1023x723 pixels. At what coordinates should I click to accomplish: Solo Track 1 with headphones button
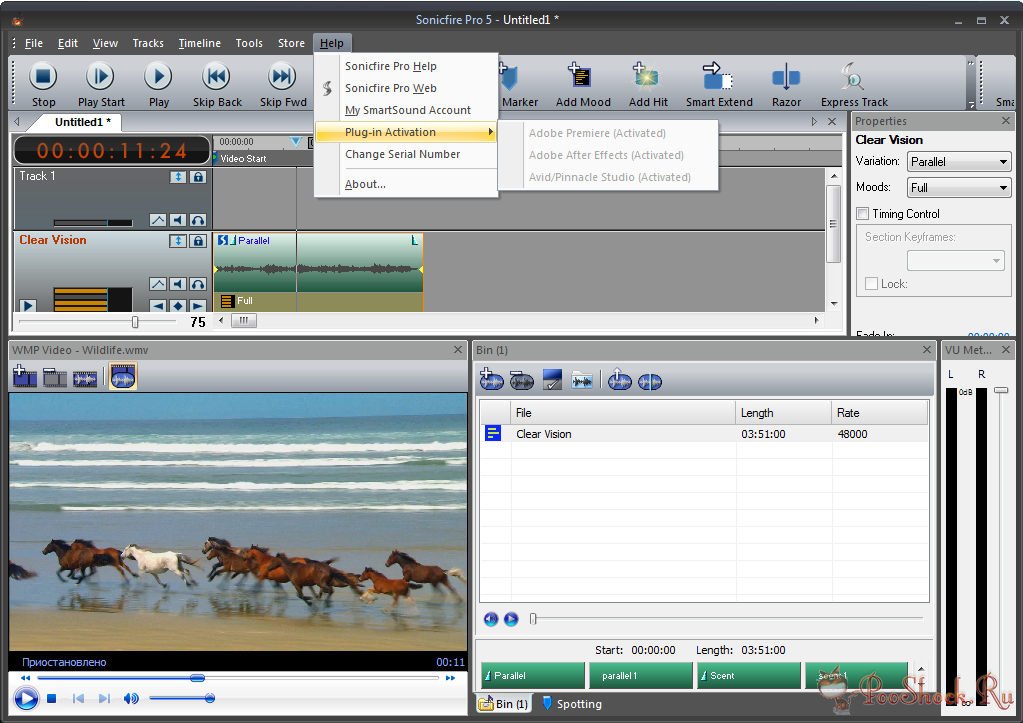click(x=198, y=220)
